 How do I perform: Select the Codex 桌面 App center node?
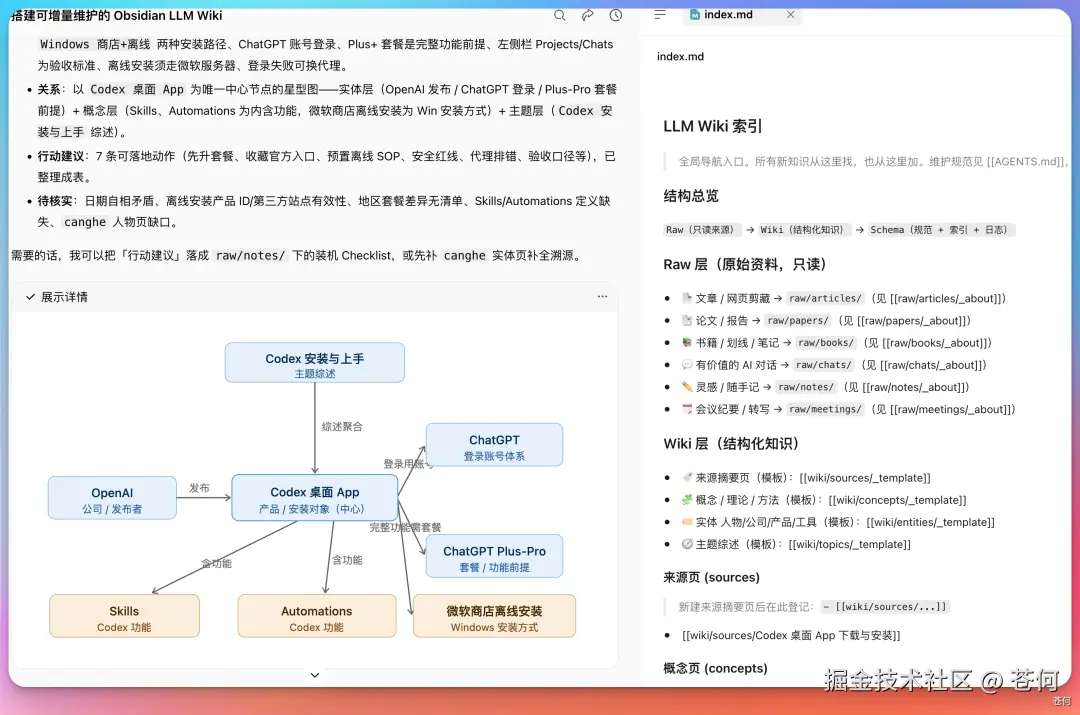click(315, 498)
